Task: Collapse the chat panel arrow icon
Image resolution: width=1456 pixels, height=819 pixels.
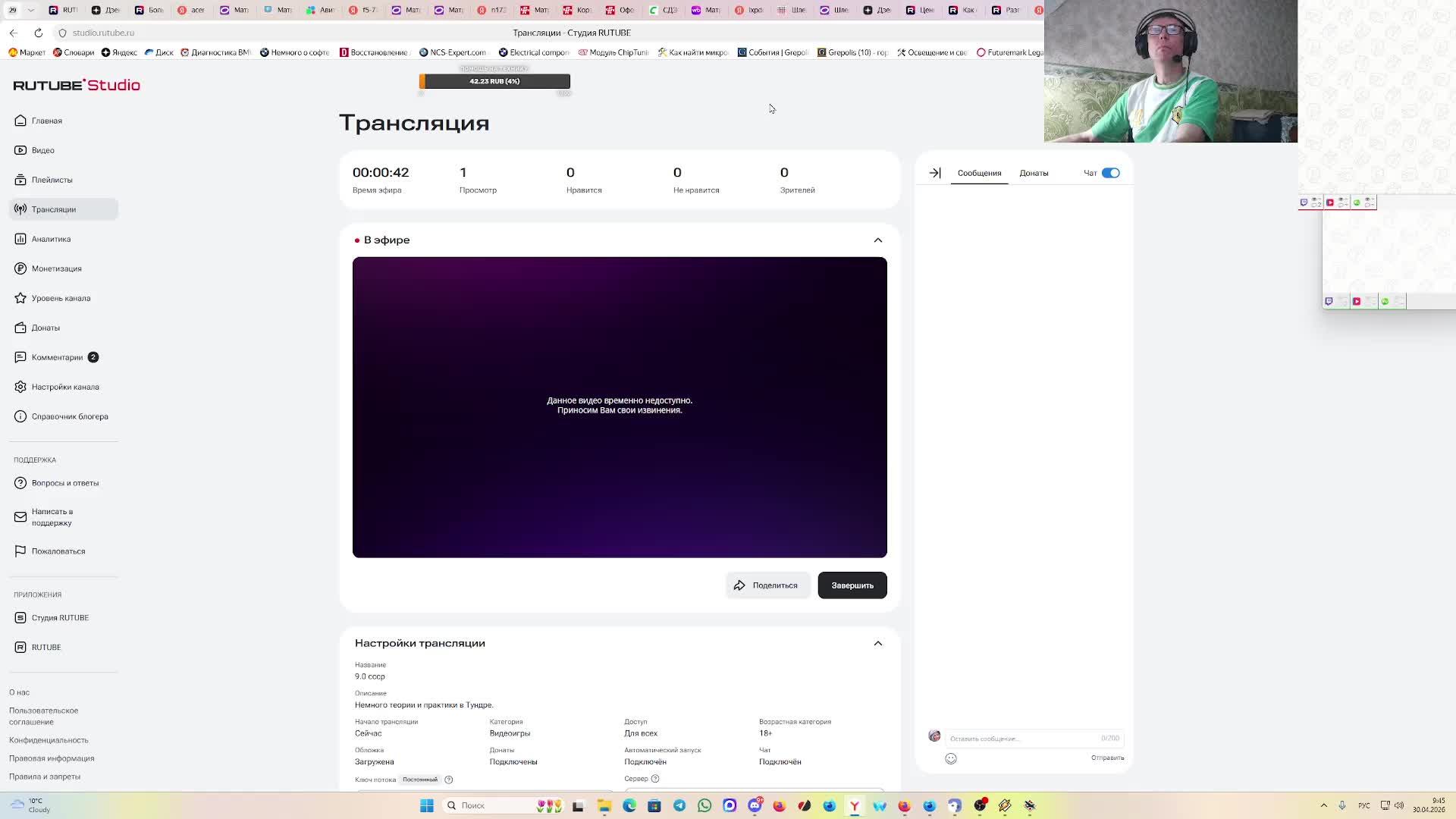Action: (935, 173)
